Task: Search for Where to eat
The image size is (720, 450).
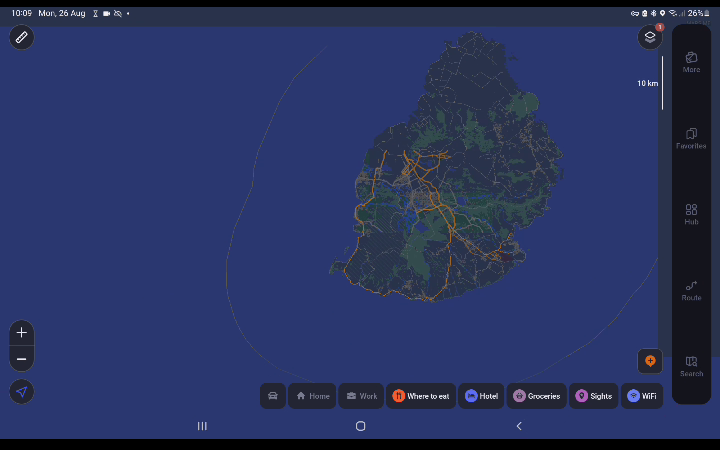Action: tap(421, 396)
